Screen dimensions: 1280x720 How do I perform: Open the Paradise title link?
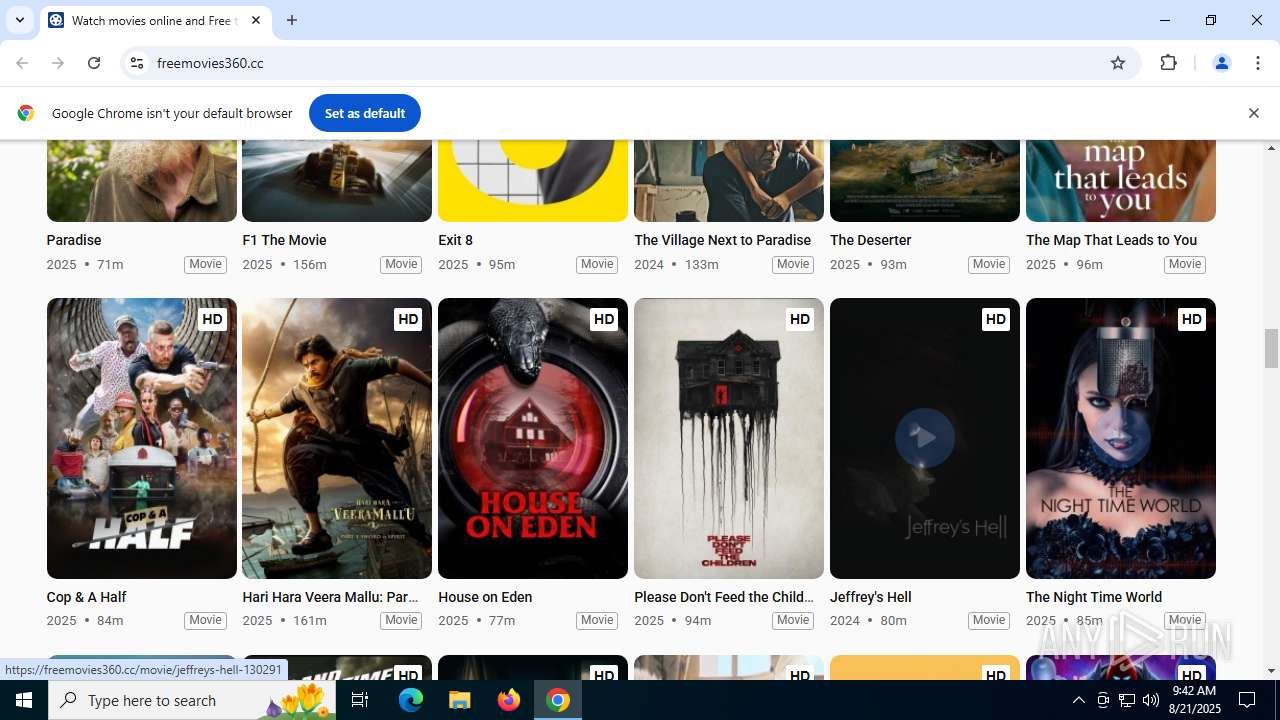click(x=74, y=240)
